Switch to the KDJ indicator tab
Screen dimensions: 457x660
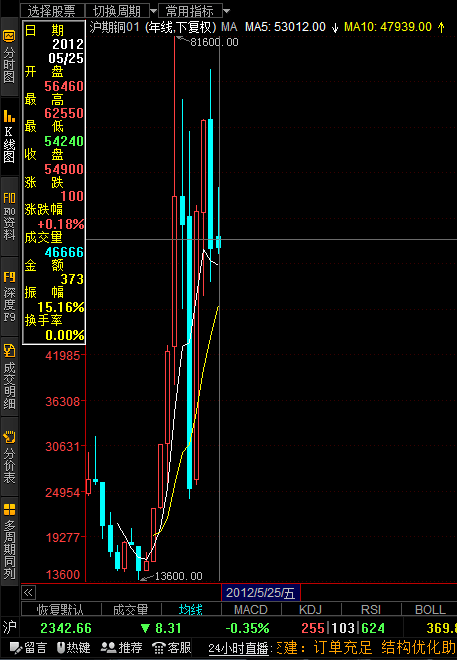pos(311,609)
